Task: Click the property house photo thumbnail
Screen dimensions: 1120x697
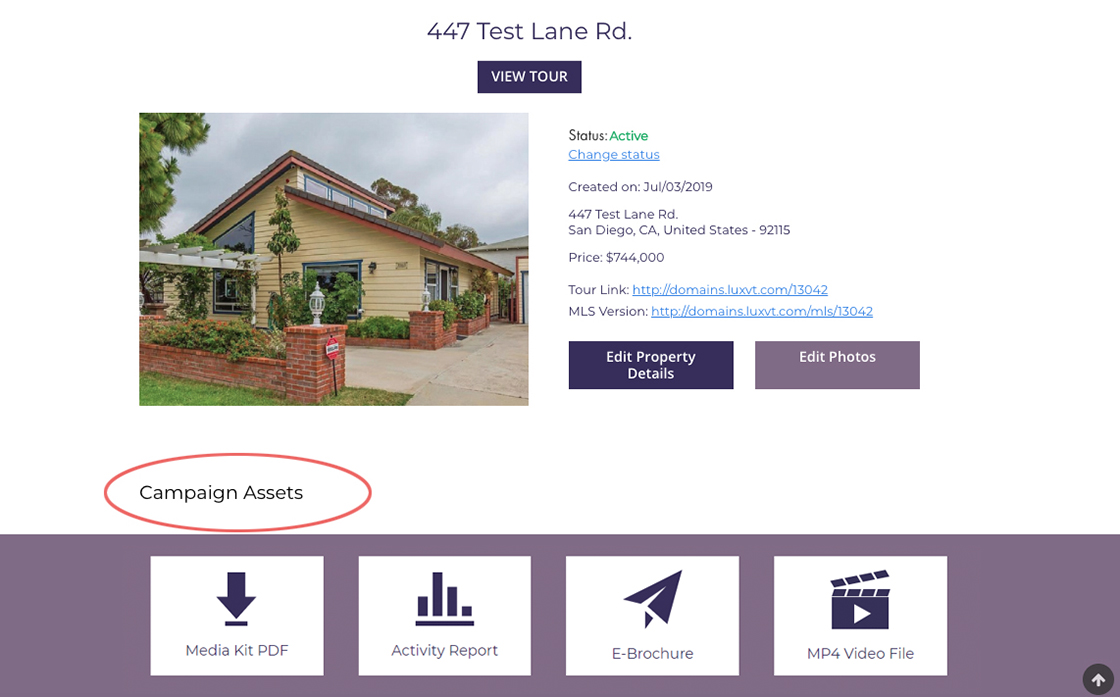Action: [334, 259]
